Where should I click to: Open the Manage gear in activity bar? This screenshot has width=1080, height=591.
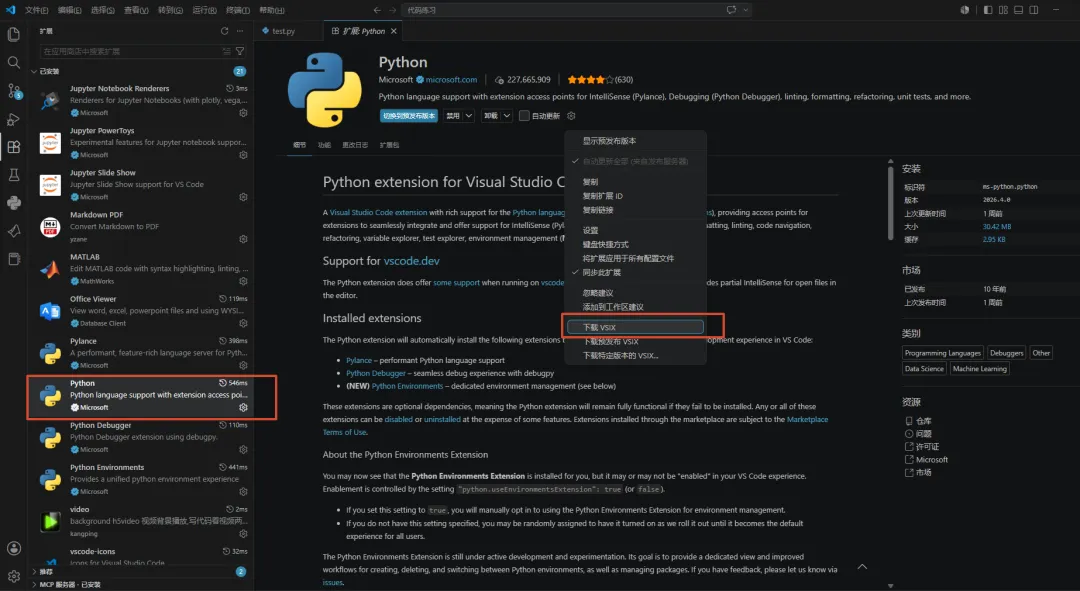13,576
